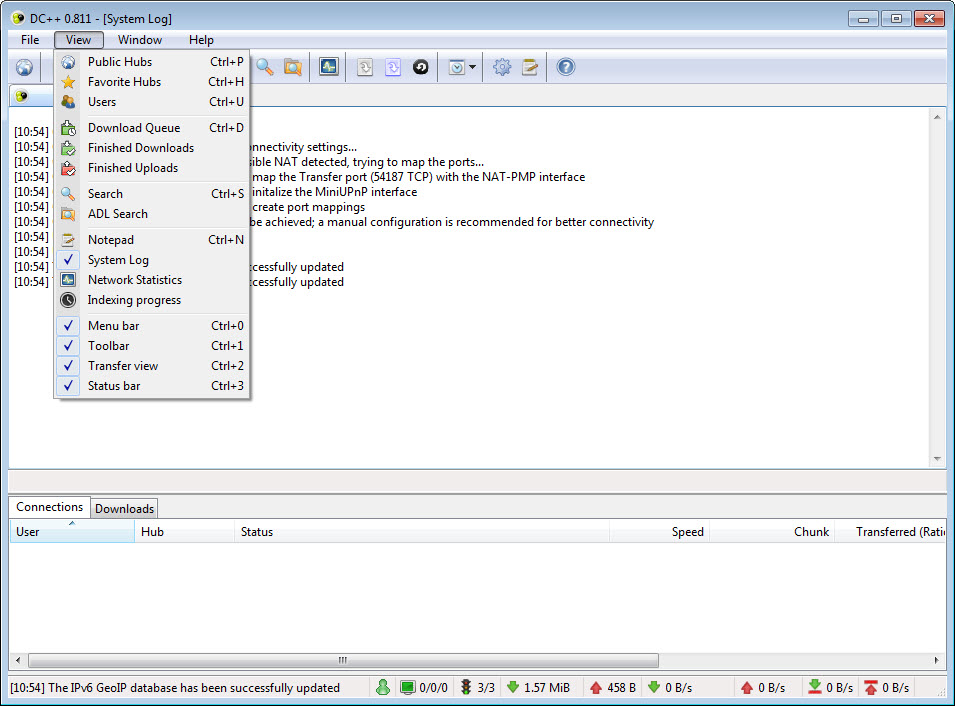Click the Public Hubs globe toolbar icon
The width and height of the screenshot is (955, 706).
pyautogui.click(x=24, y=67)
